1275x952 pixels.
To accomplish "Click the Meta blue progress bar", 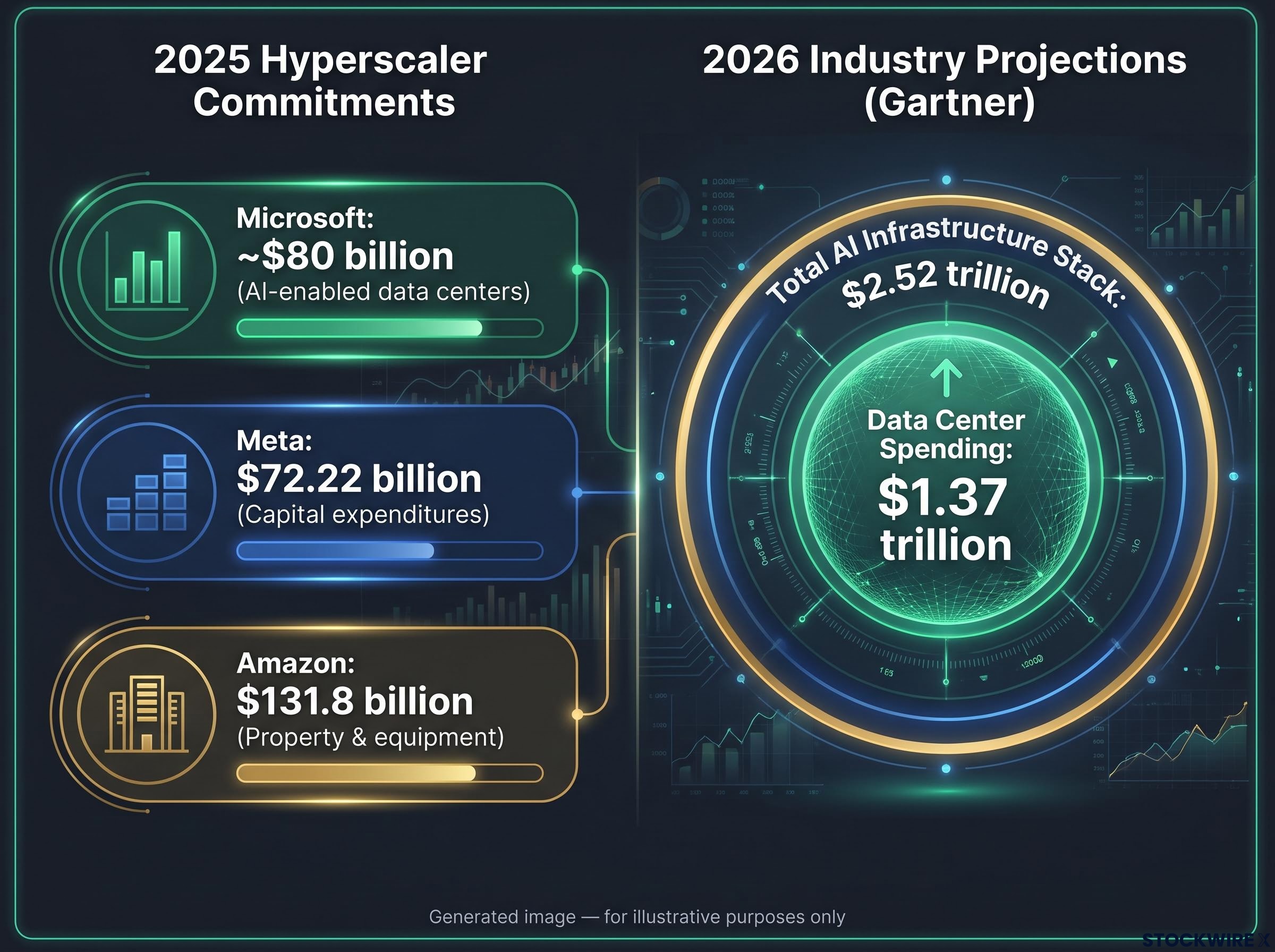I will pyautogui.click(x=390, y=551).
